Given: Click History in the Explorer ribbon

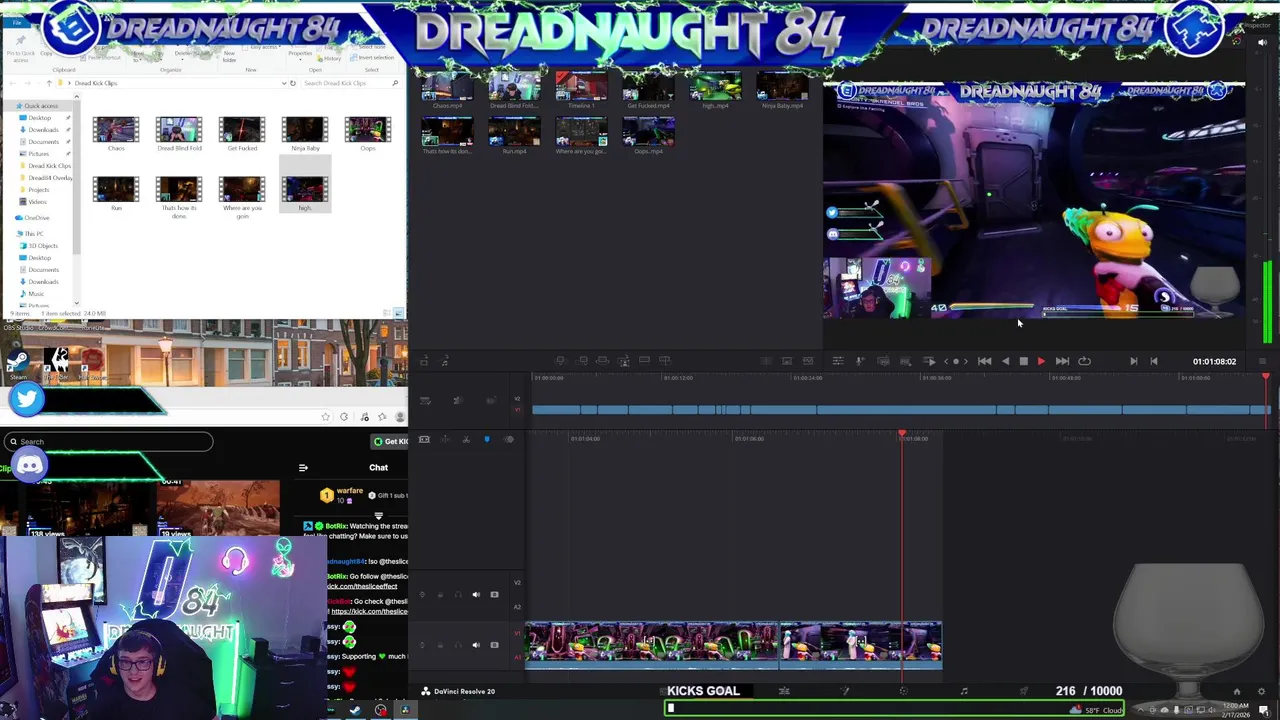Looking at the screenshot, I should click(331, 58).
